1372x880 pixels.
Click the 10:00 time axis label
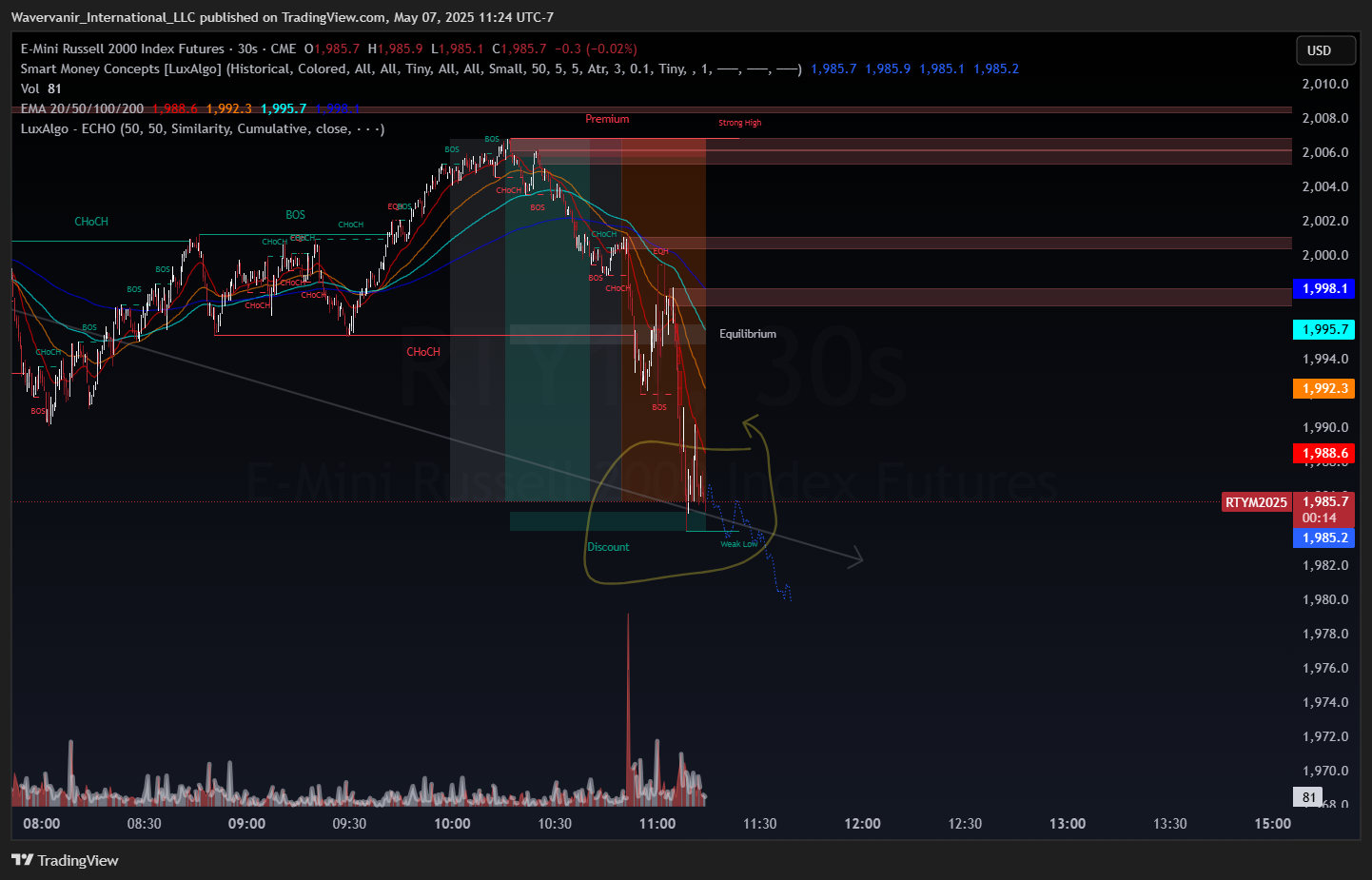(x=452, y=824)
